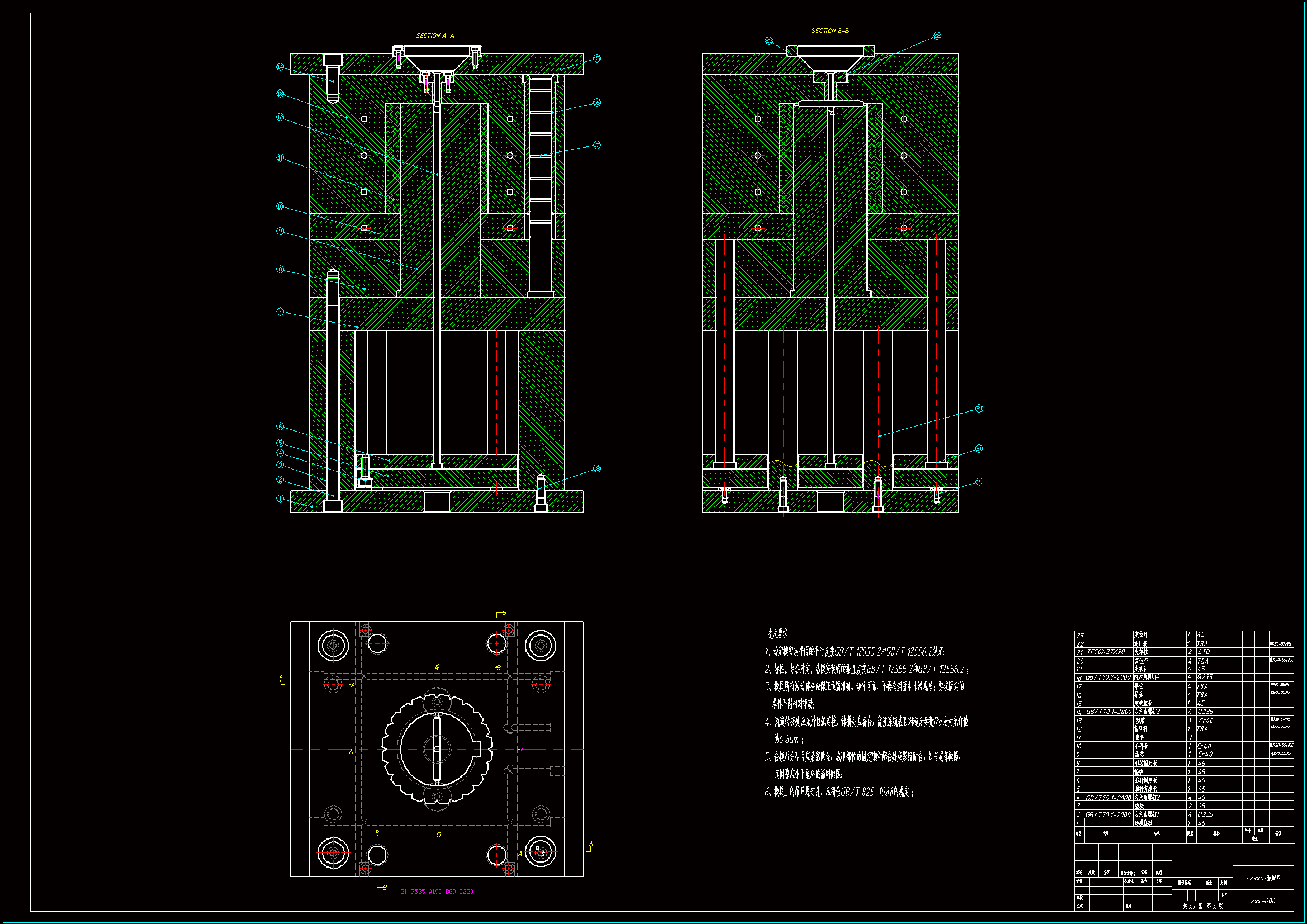
Task: Click the STD material cell in row 21
Action: tap(1204, 652)
